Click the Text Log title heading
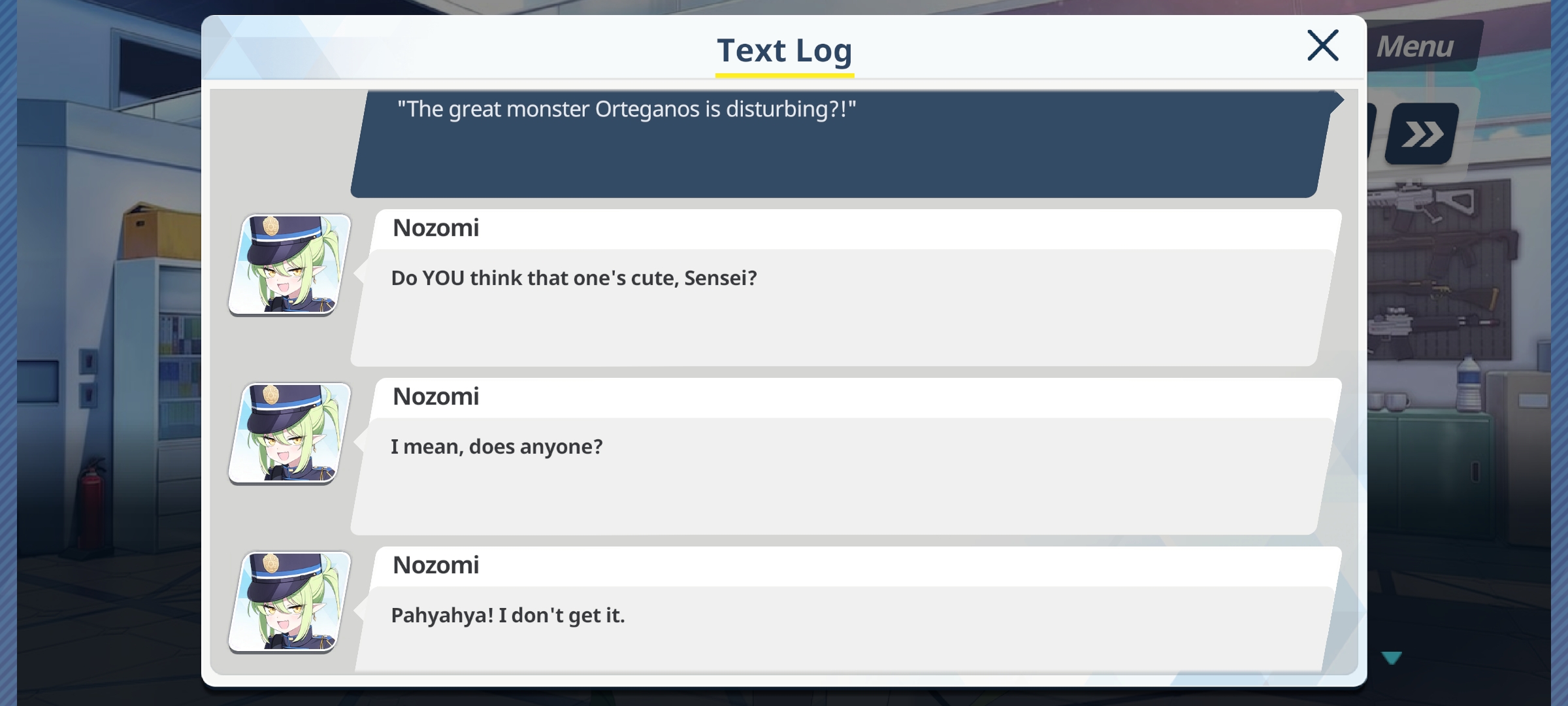Screen dimensions: 1568x706 pyautogui.click(x=785, y=50)
